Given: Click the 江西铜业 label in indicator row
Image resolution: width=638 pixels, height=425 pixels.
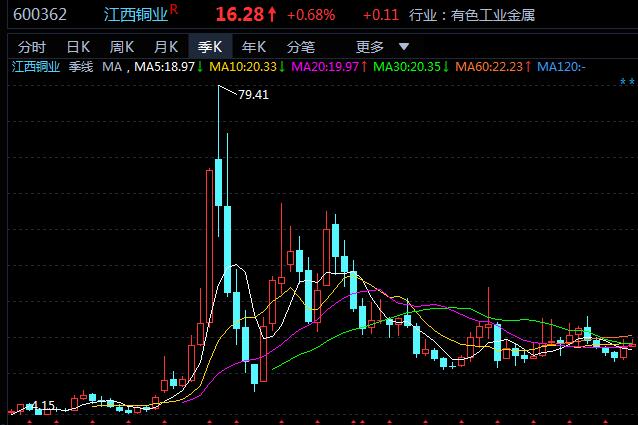Looking at the screenshot, I should tap(36, 67).
